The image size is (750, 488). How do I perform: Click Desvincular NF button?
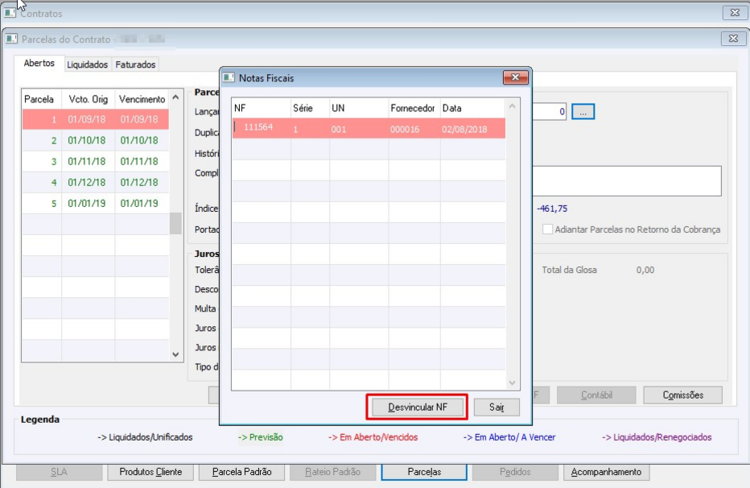pyautogui.click(x=418, y=407)
